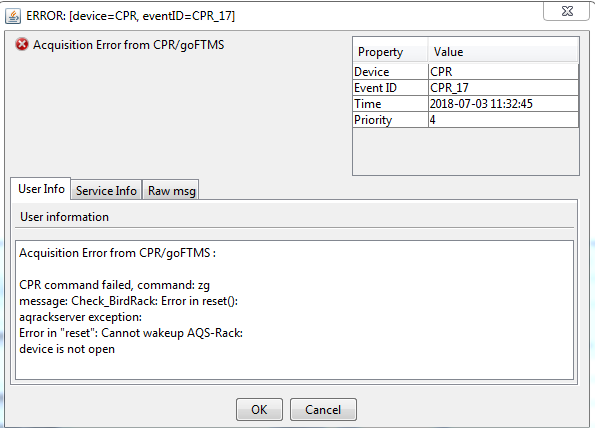Click the CPR device value cell
This screenshot has width=595, height=428.
click(x=504, y=72)
